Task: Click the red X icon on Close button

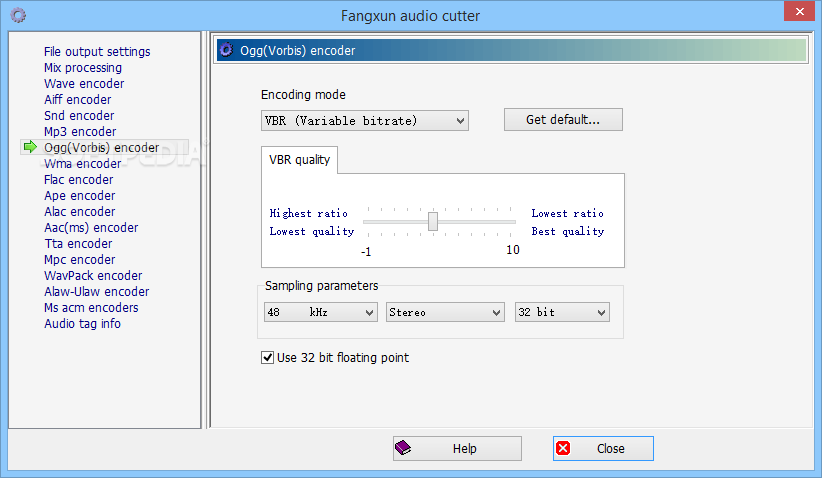Action: (x=563, y=448)
